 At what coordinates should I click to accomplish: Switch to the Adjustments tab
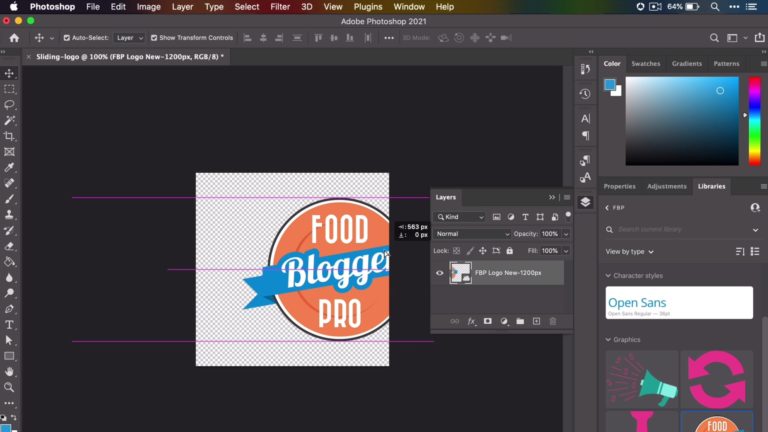pyautogui.click(x=667, y=187)
